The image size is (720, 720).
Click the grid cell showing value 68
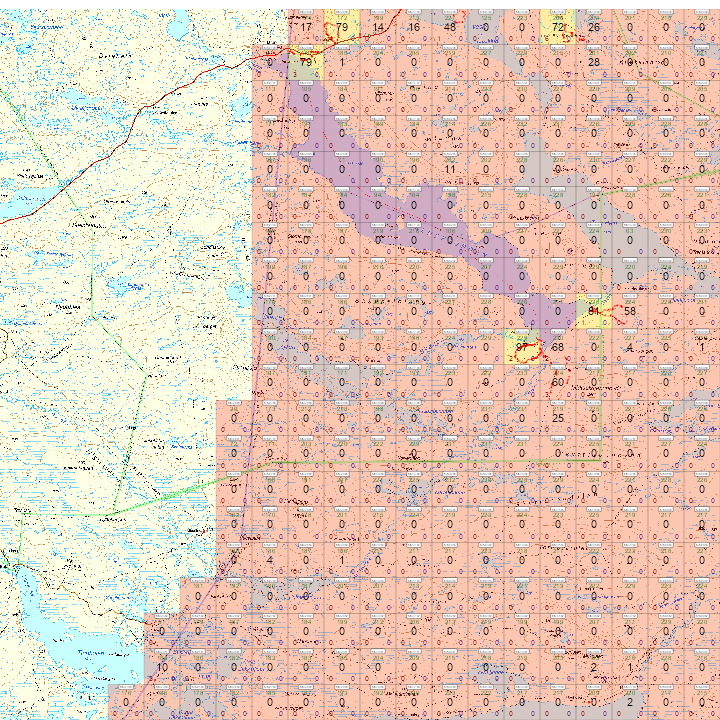point(558,347)
